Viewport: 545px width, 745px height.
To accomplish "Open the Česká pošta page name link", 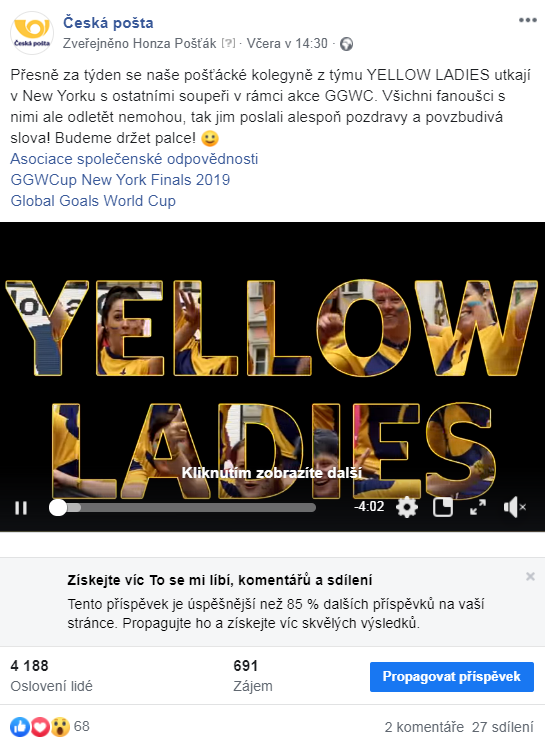I will tap(108, 22).
